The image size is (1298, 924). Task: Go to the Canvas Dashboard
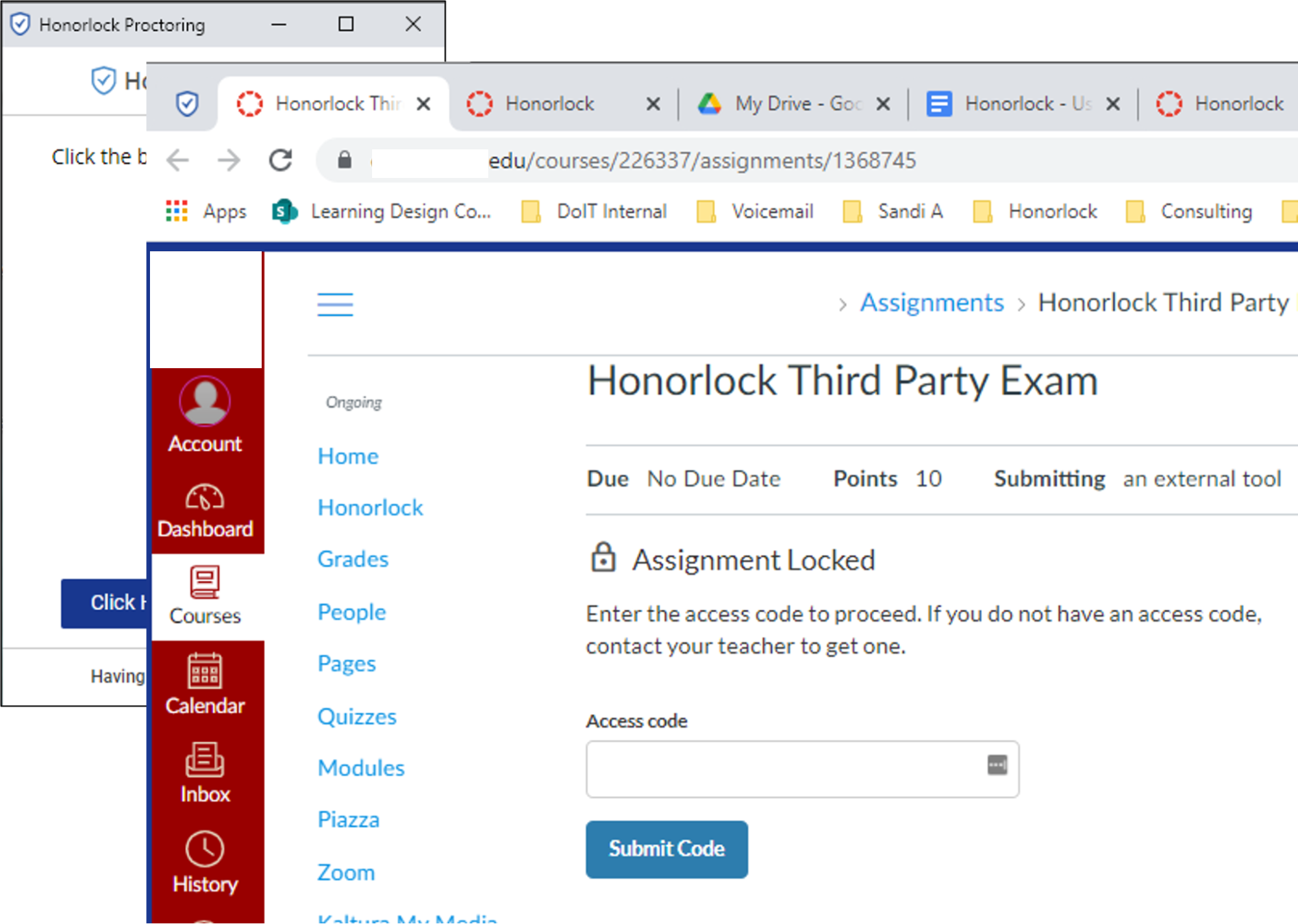[205, 512]
